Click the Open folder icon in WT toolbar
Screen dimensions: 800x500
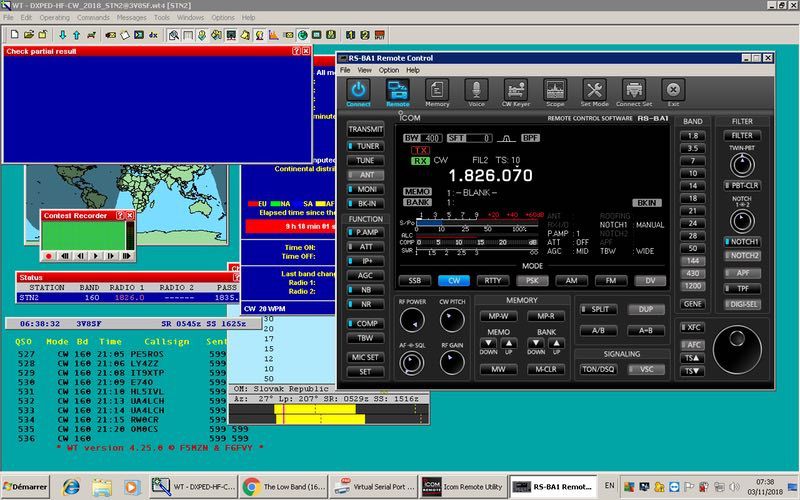click(29, 35)
